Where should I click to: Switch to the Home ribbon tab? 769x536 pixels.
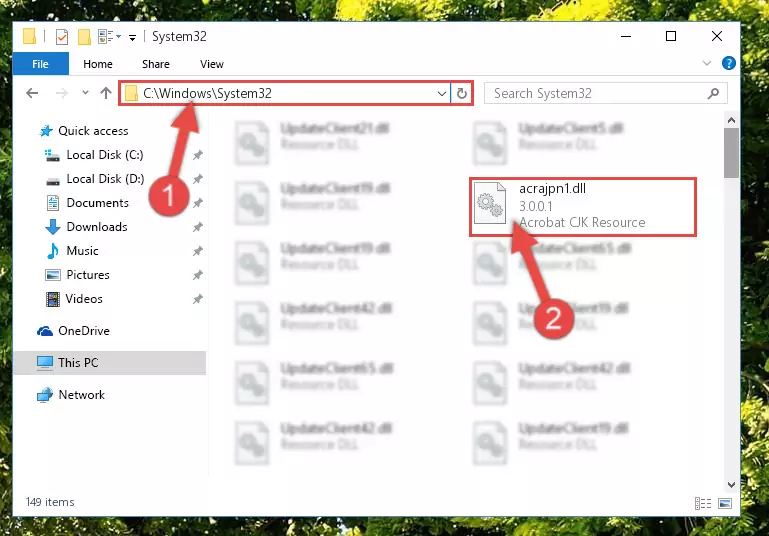pos(98,64)
